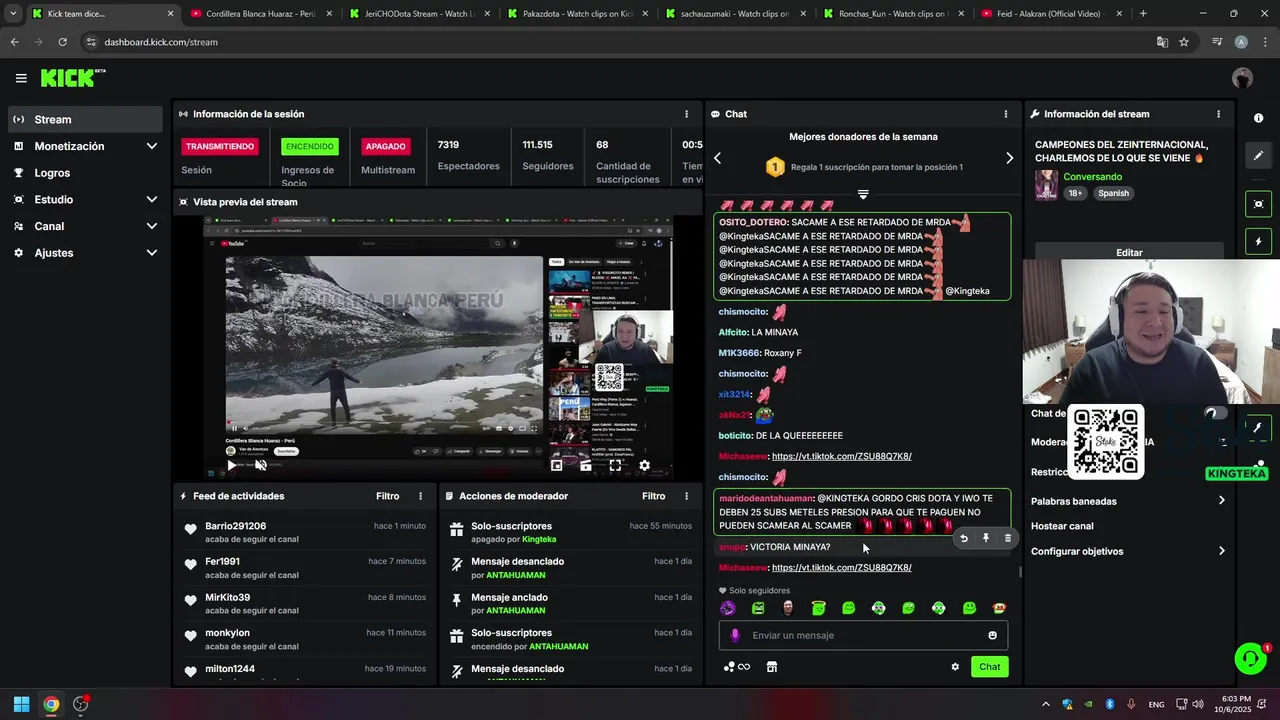Open Barrio291206 follower activity entry

point(304,532)
